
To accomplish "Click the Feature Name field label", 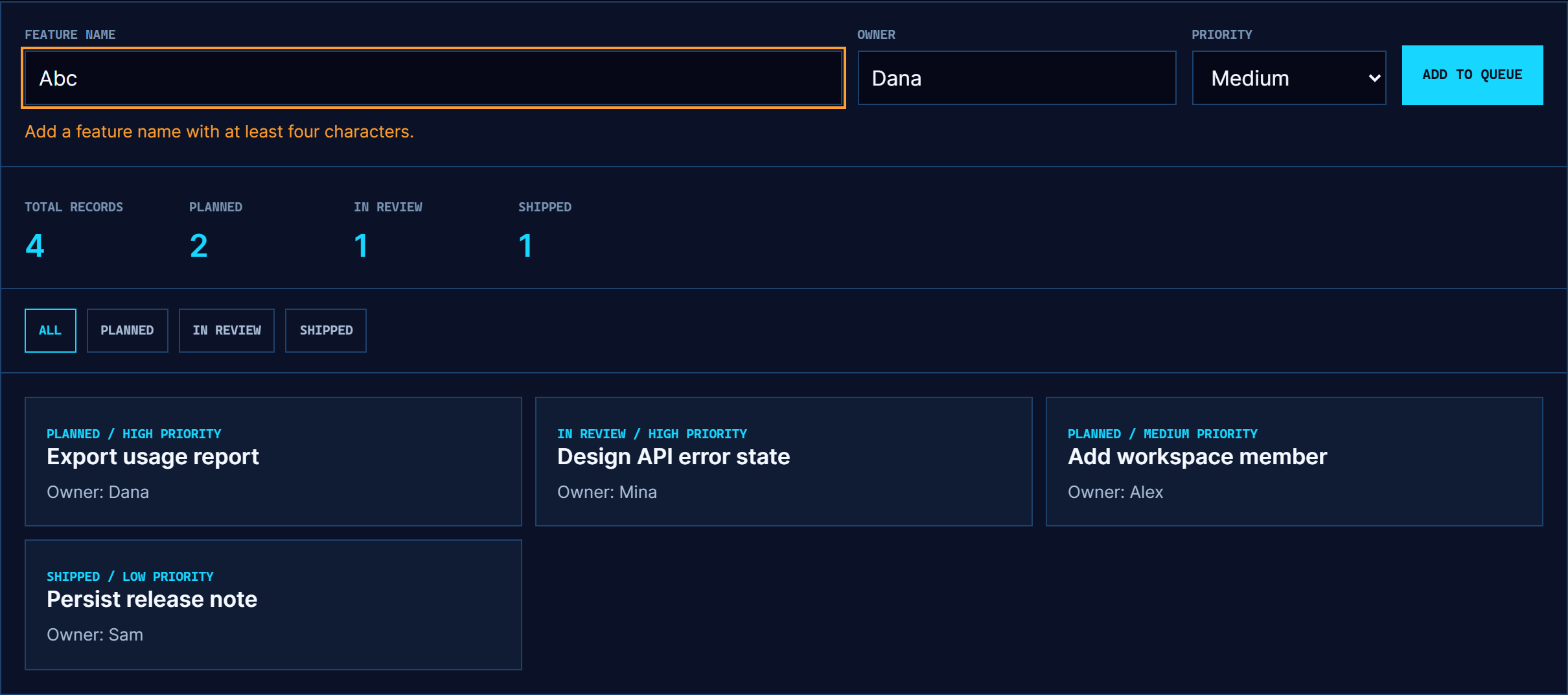I will click(70, 34).
